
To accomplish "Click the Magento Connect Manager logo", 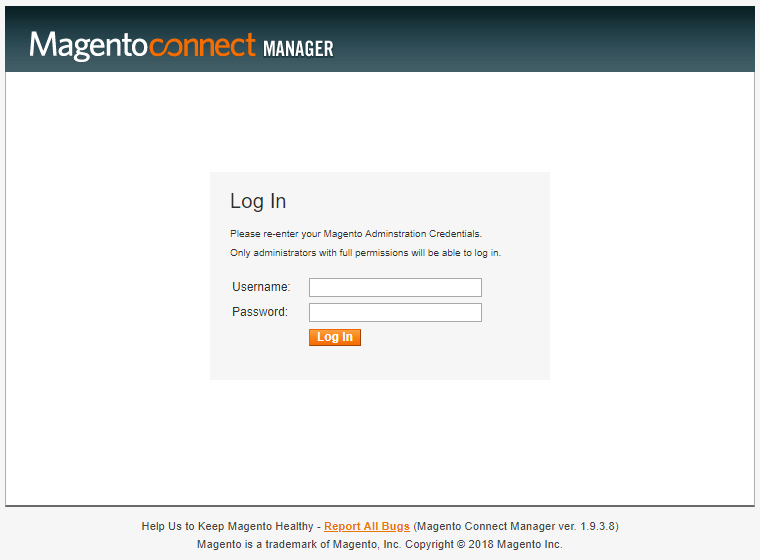I will point(181,46).
